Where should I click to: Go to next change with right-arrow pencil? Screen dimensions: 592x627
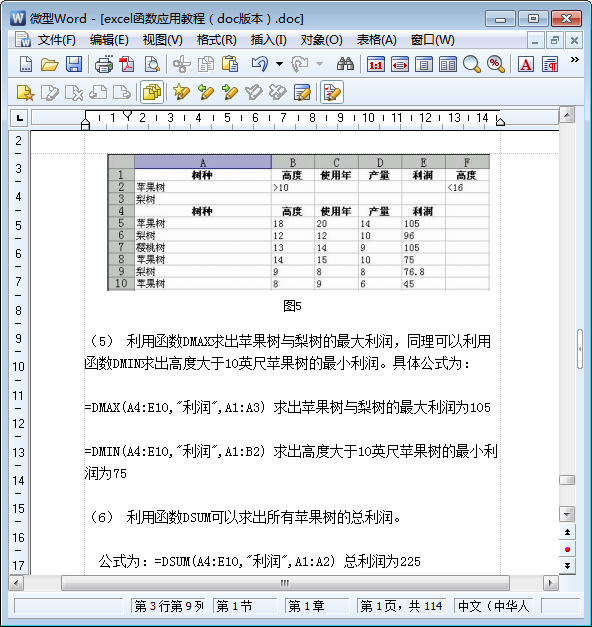tap(230, 92)
